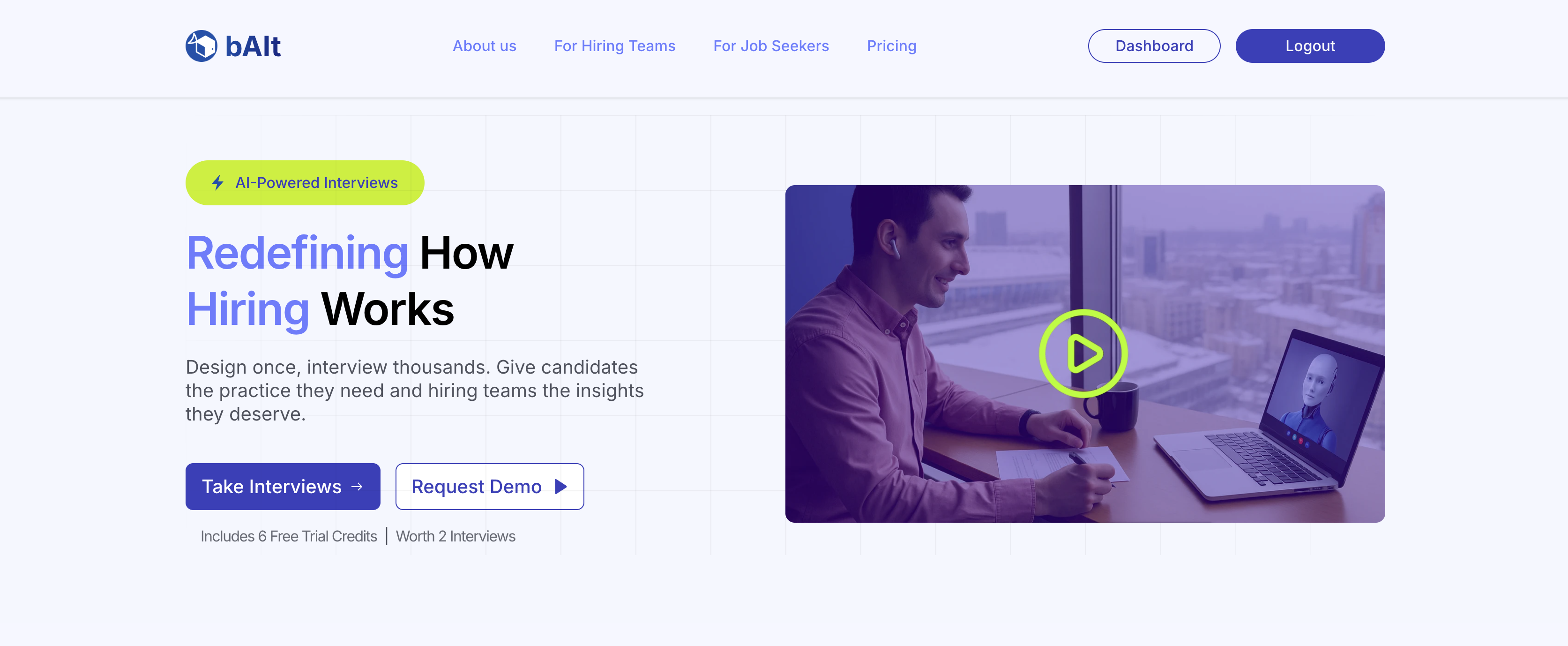Click the Request Demo button
Screen dimensions: 1568x646
(x=489, y=487)
